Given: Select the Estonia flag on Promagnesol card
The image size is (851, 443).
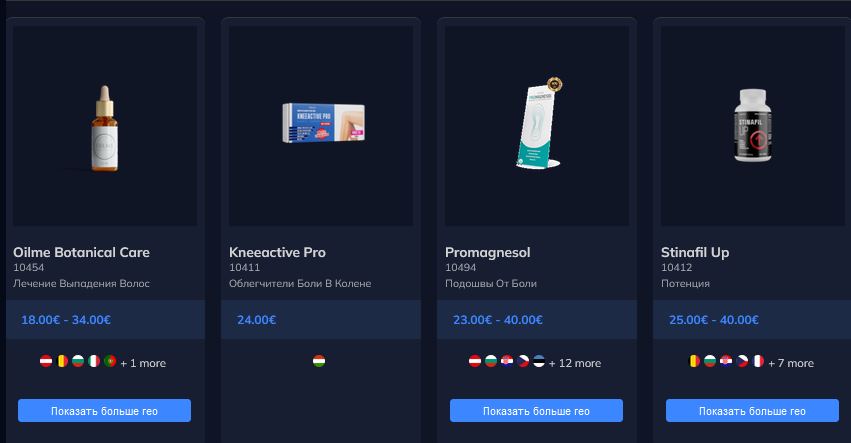Looking at the screenshot, I should coord(538,361).
